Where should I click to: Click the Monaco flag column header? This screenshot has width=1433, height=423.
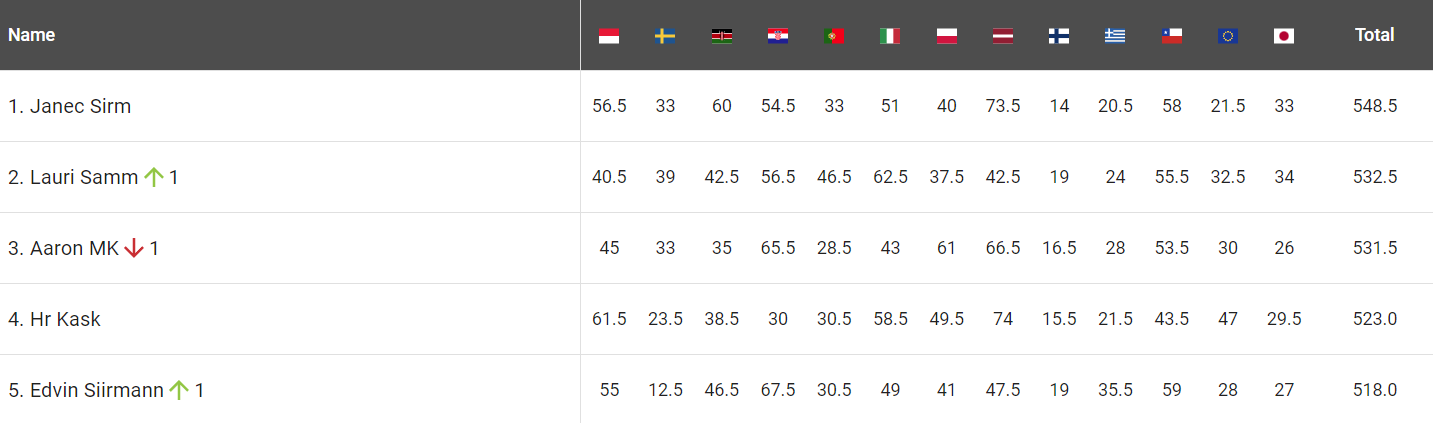pyautogui.click(x=609, y=36)
